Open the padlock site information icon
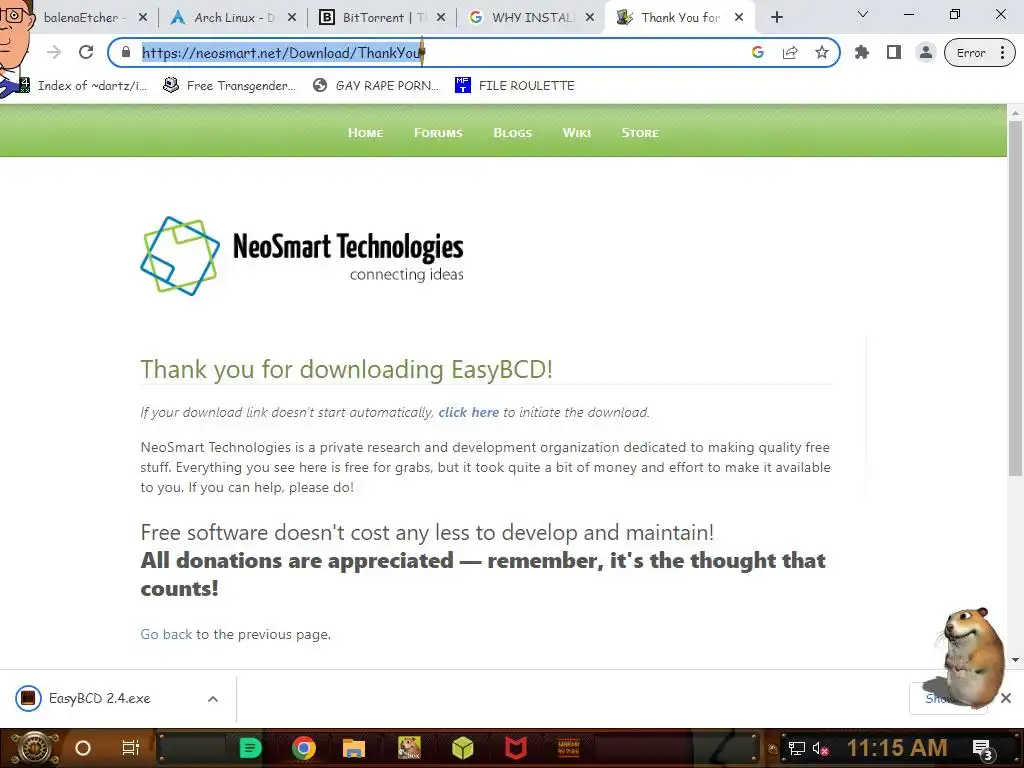The width and height of the screenshot is (1024, 768). (x=126, y=52)
